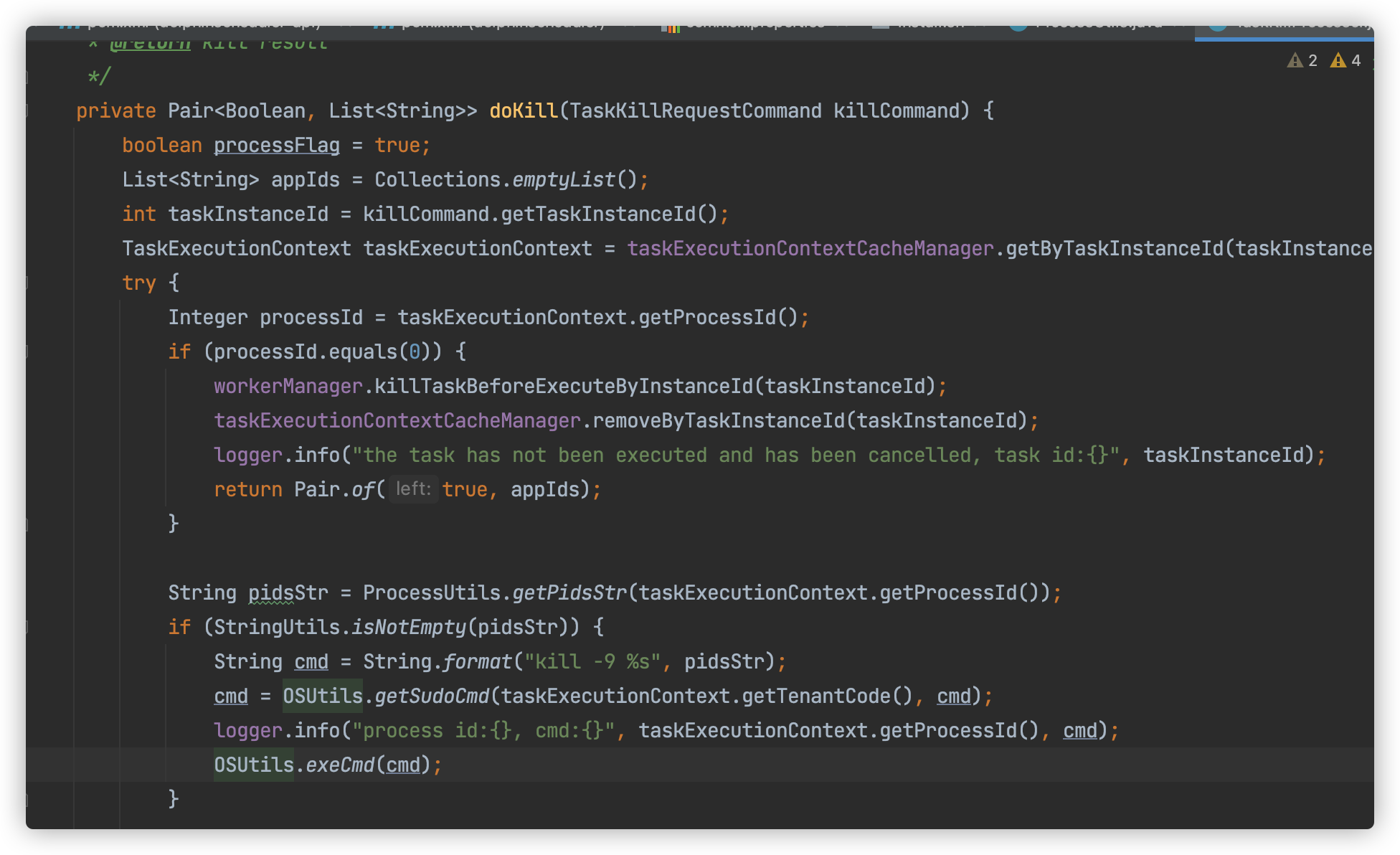Image resolution: width=1400 pixels, height=855 pixels.
Task: Click the processFlag variable declaration
Action: click(x=276, y=145)
